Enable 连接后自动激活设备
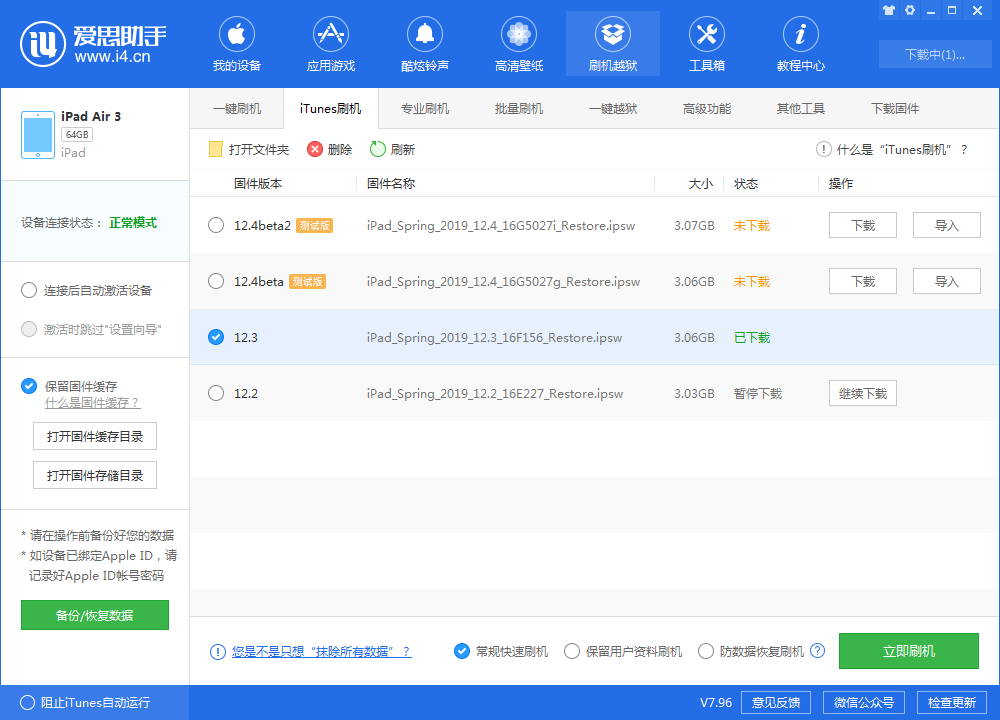Image resolution: width=1000 pixels, height=720 pixels. click(29, 292)
